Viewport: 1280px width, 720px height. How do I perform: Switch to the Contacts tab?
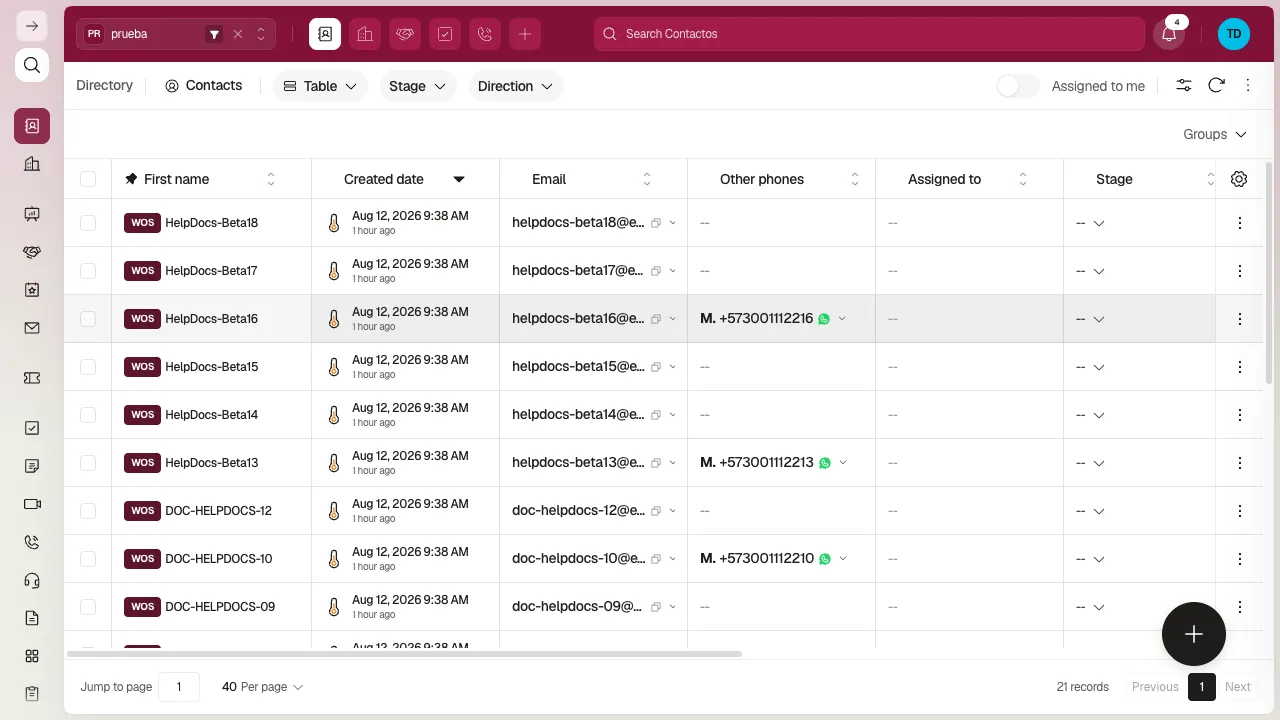pyautogui.click(x=204, y=86)
